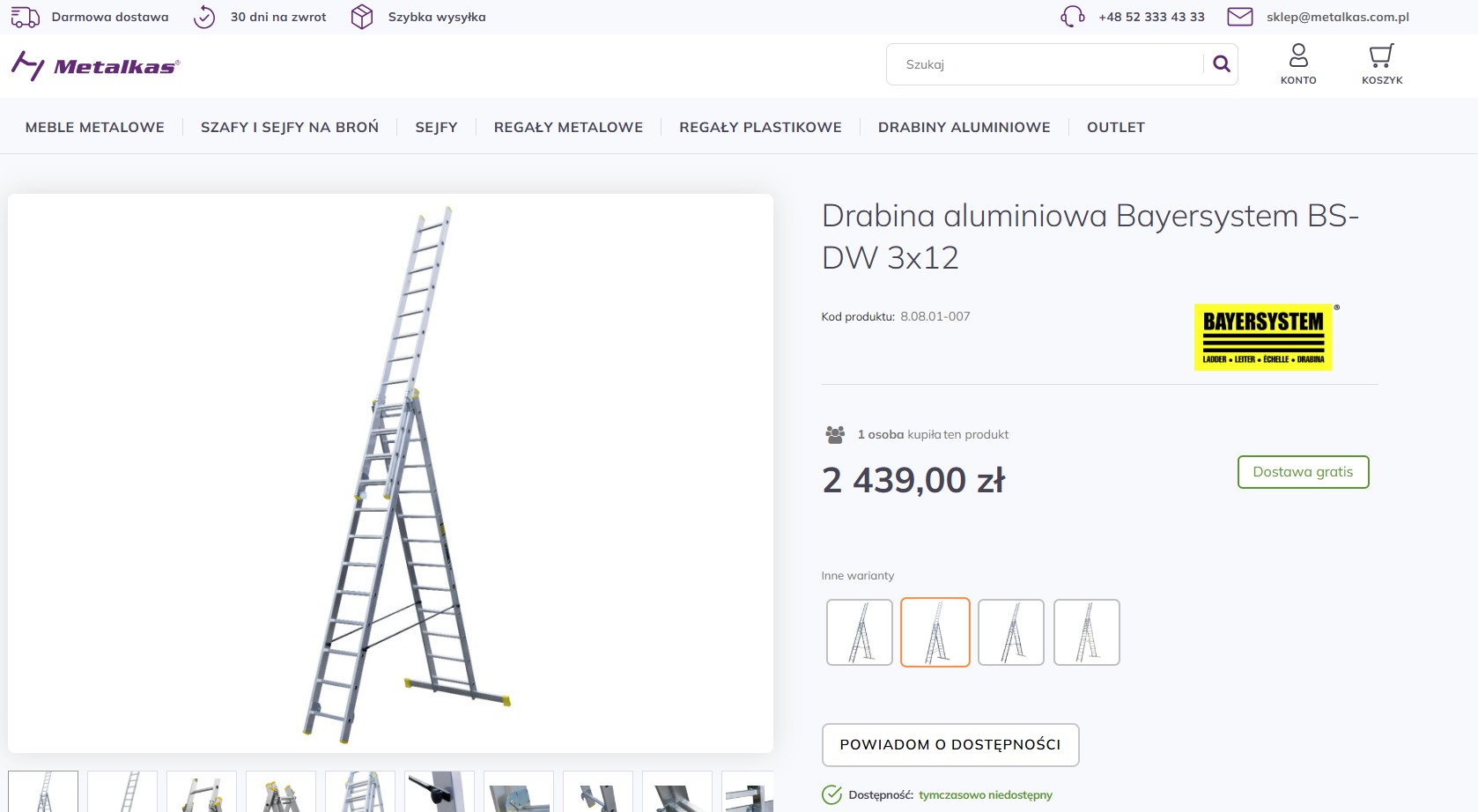The image size is (1478, 812).
Task: Select the ninth gallery thumbnail
Action: click(677, 791)
